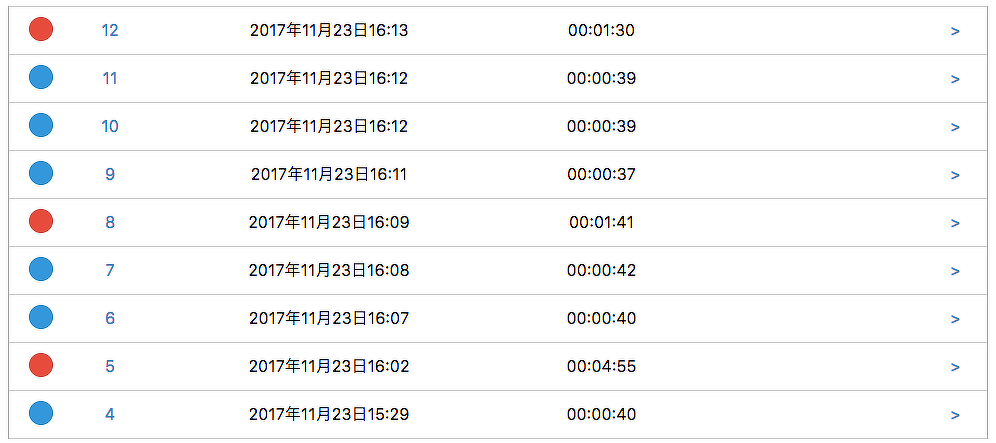Open build number 11 link
This screenshot has width=996, height=443.
point(110,78)
